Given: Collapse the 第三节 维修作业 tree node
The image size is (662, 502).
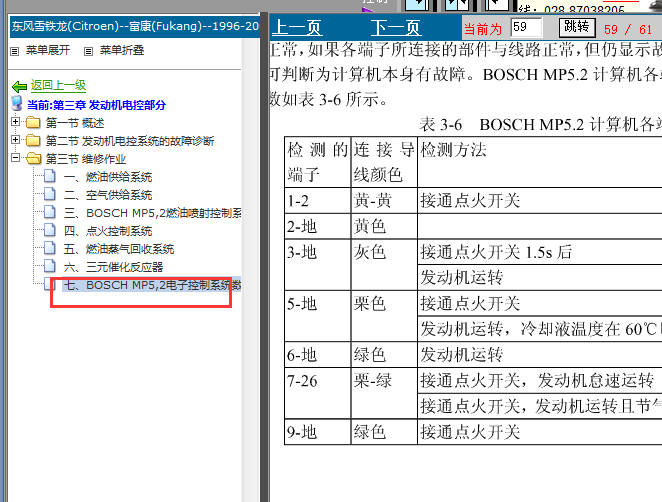Looking at the screenshot, I should (16, 158).
